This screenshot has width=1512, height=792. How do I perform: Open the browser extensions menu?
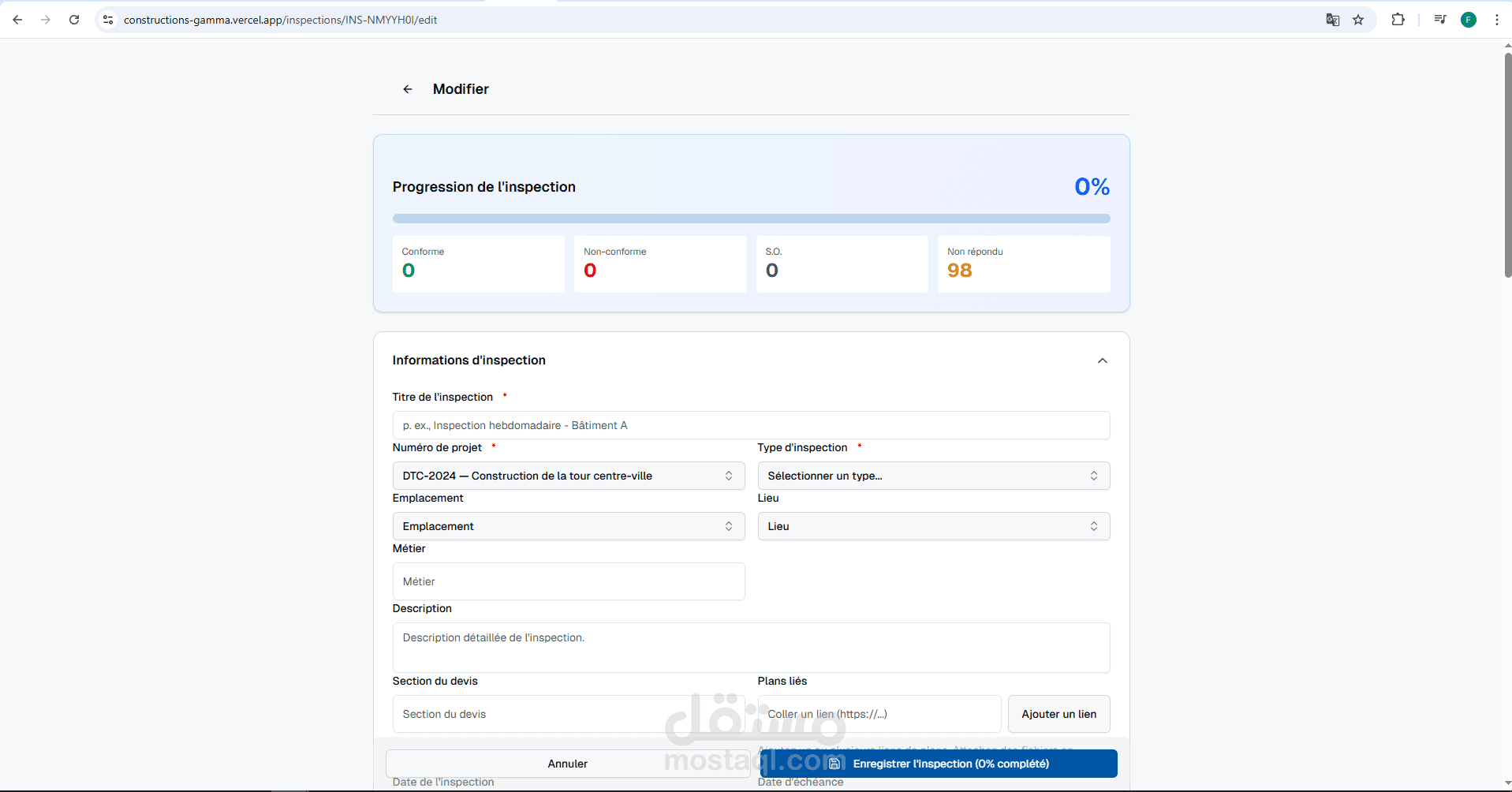click(x=1398, y=20)
